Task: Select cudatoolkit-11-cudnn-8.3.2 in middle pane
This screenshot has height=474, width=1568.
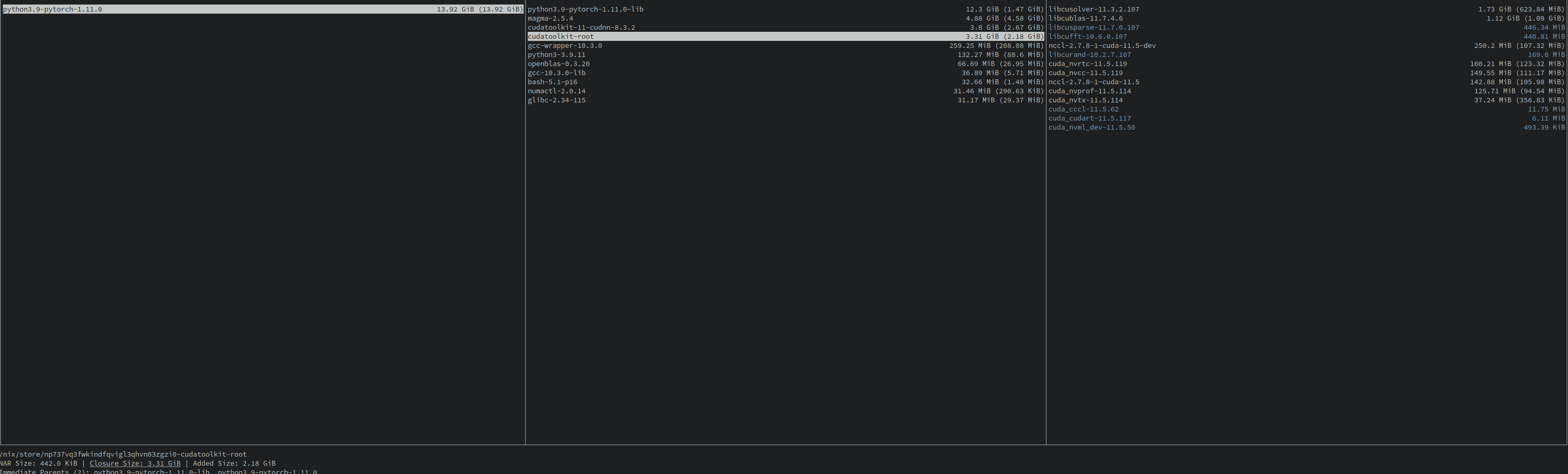Action: tap(581, 27)
